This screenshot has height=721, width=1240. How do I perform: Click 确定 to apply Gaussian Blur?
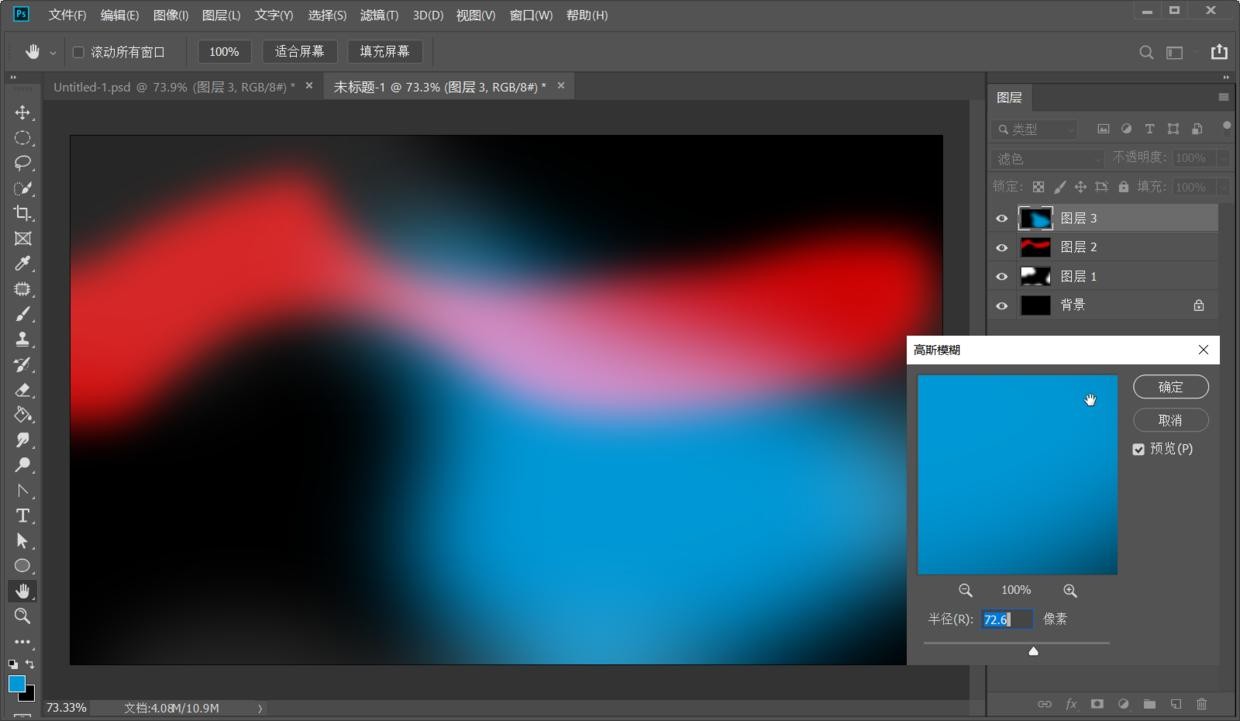click(x=1170, y=387)
